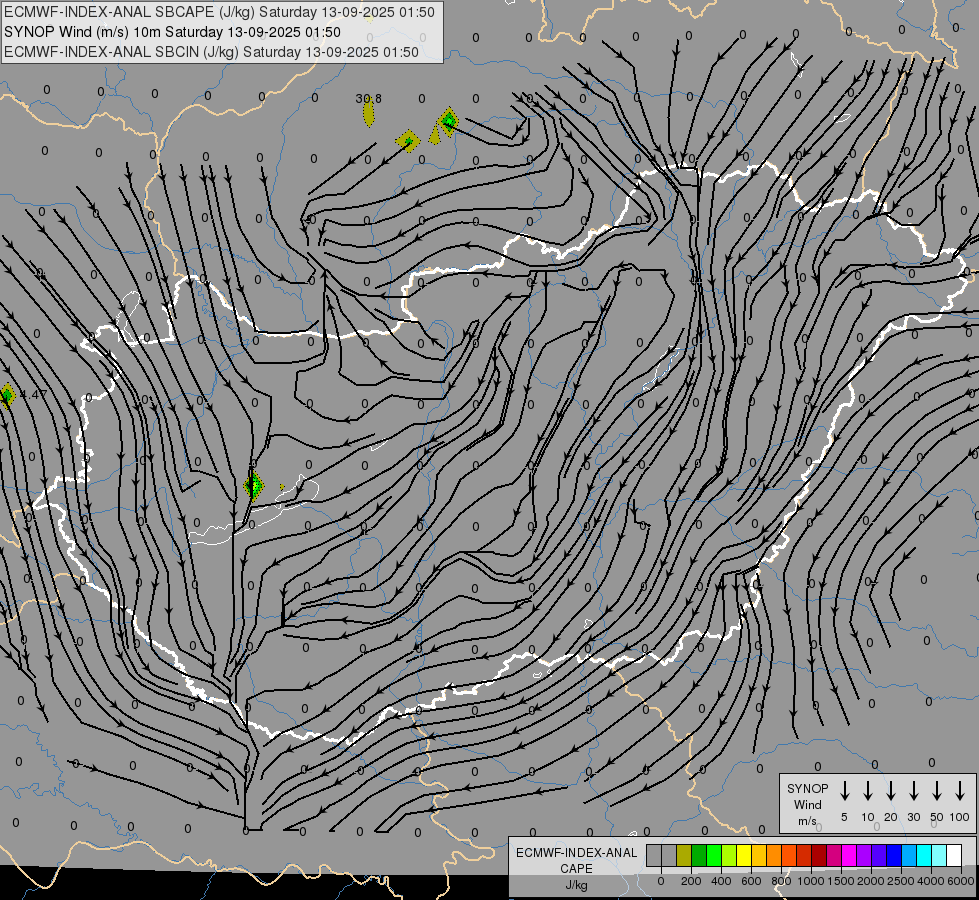Click the 1500 tick label on colorbar
The image size is (979, 900).
tap(841, 881)
